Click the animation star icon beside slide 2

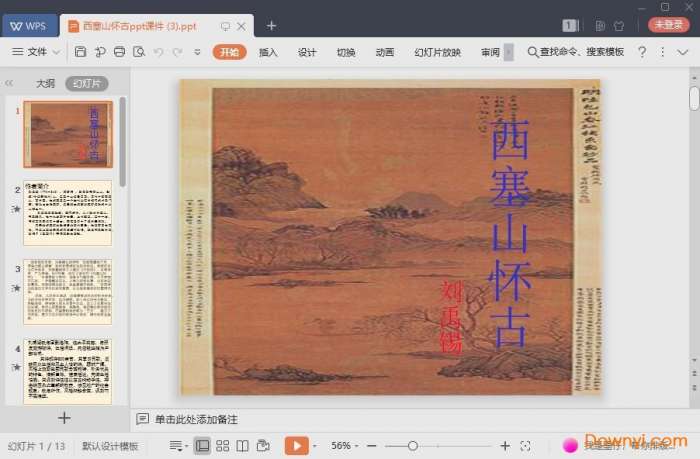[17, 209]
